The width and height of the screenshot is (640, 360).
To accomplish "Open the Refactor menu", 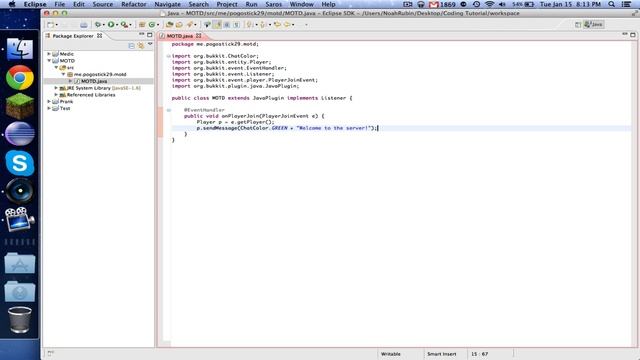I will click(133, 4).
